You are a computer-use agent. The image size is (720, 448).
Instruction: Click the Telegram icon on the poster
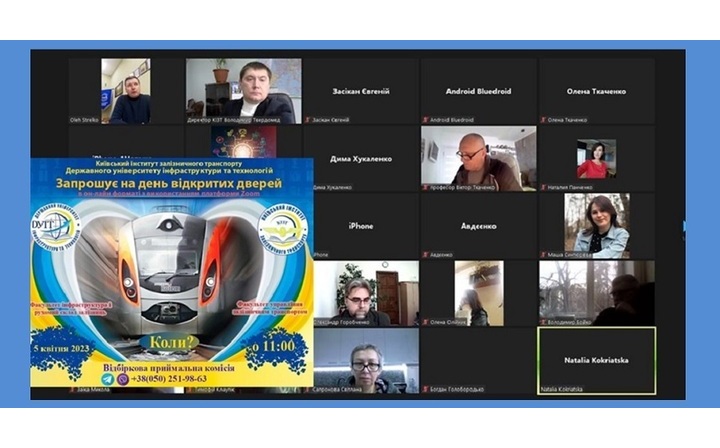(x=108, y=379)
